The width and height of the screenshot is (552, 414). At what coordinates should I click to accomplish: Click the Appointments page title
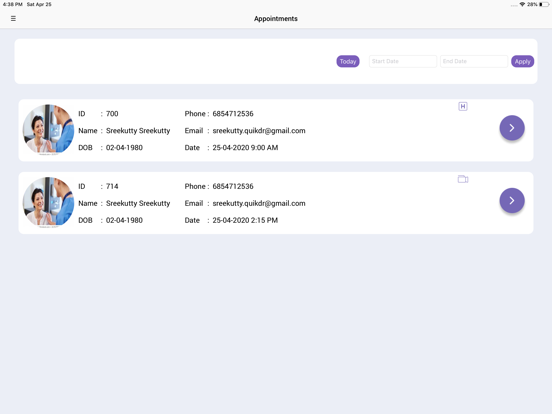click(276, 19)
